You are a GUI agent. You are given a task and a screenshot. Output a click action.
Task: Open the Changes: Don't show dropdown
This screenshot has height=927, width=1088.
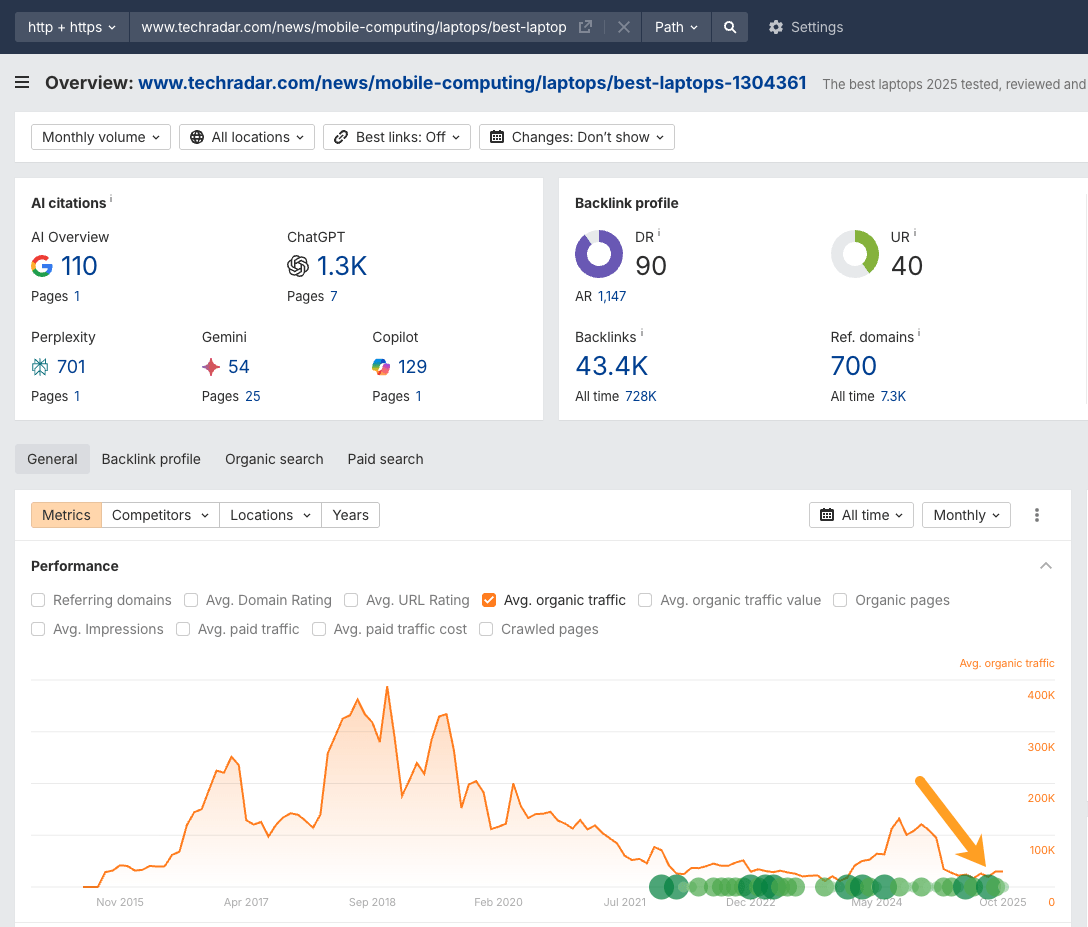(x=576, y=137)
